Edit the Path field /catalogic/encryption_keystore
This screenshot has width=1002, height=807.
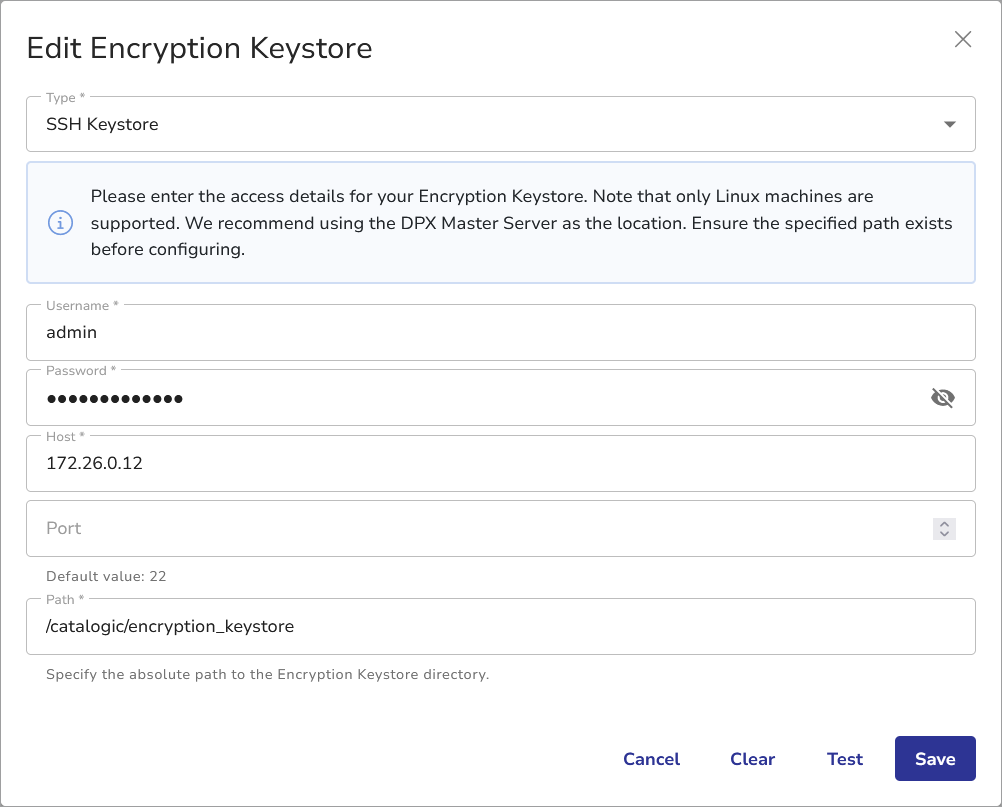[x=480, y=627]
